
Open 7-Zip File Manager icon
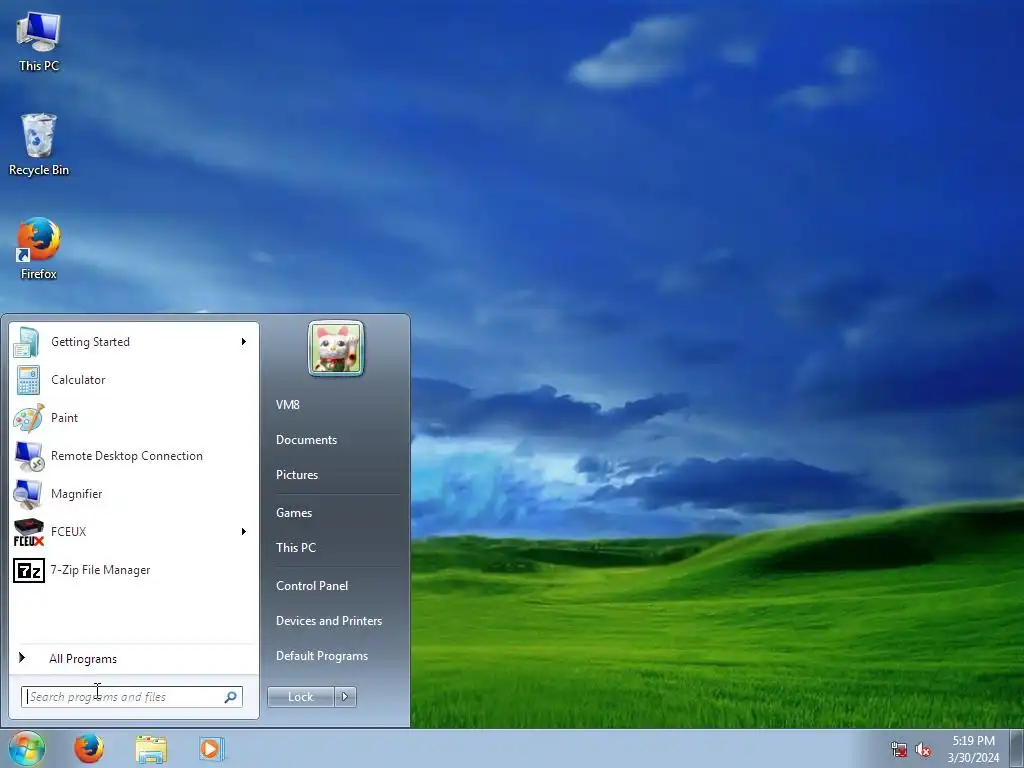coord(29,570)
